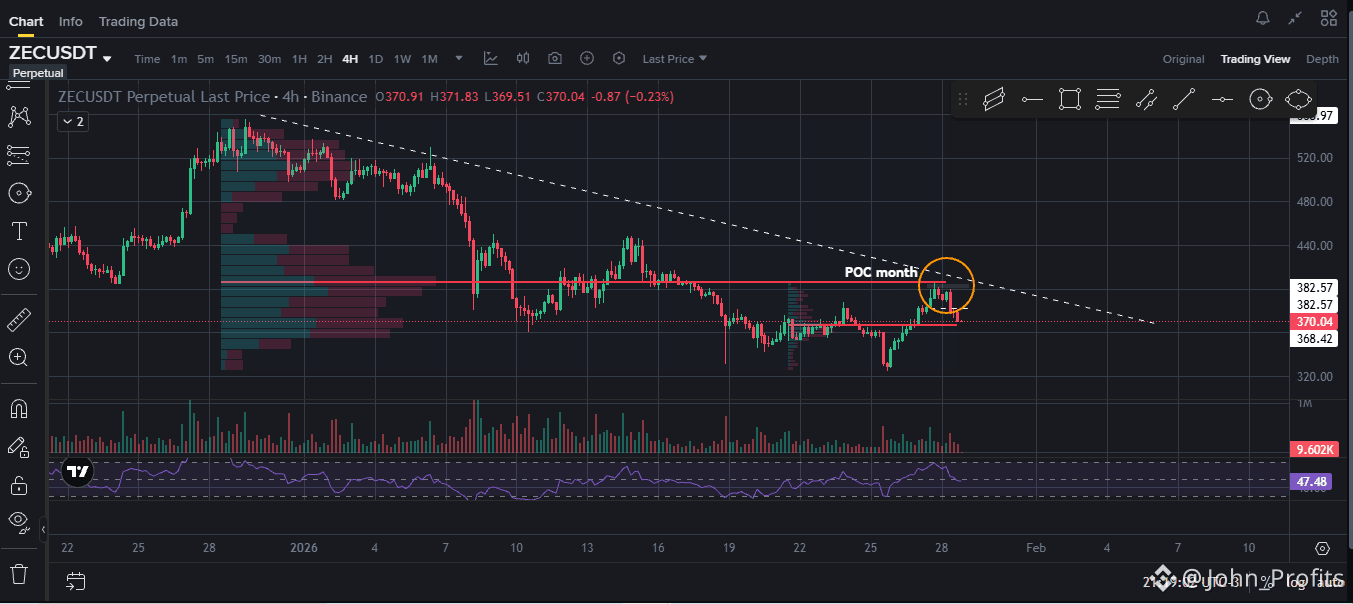The height and width of the screenshot is (604, 1353).
Task: Toggle the log scale option
Action: tap(1298, 581)
